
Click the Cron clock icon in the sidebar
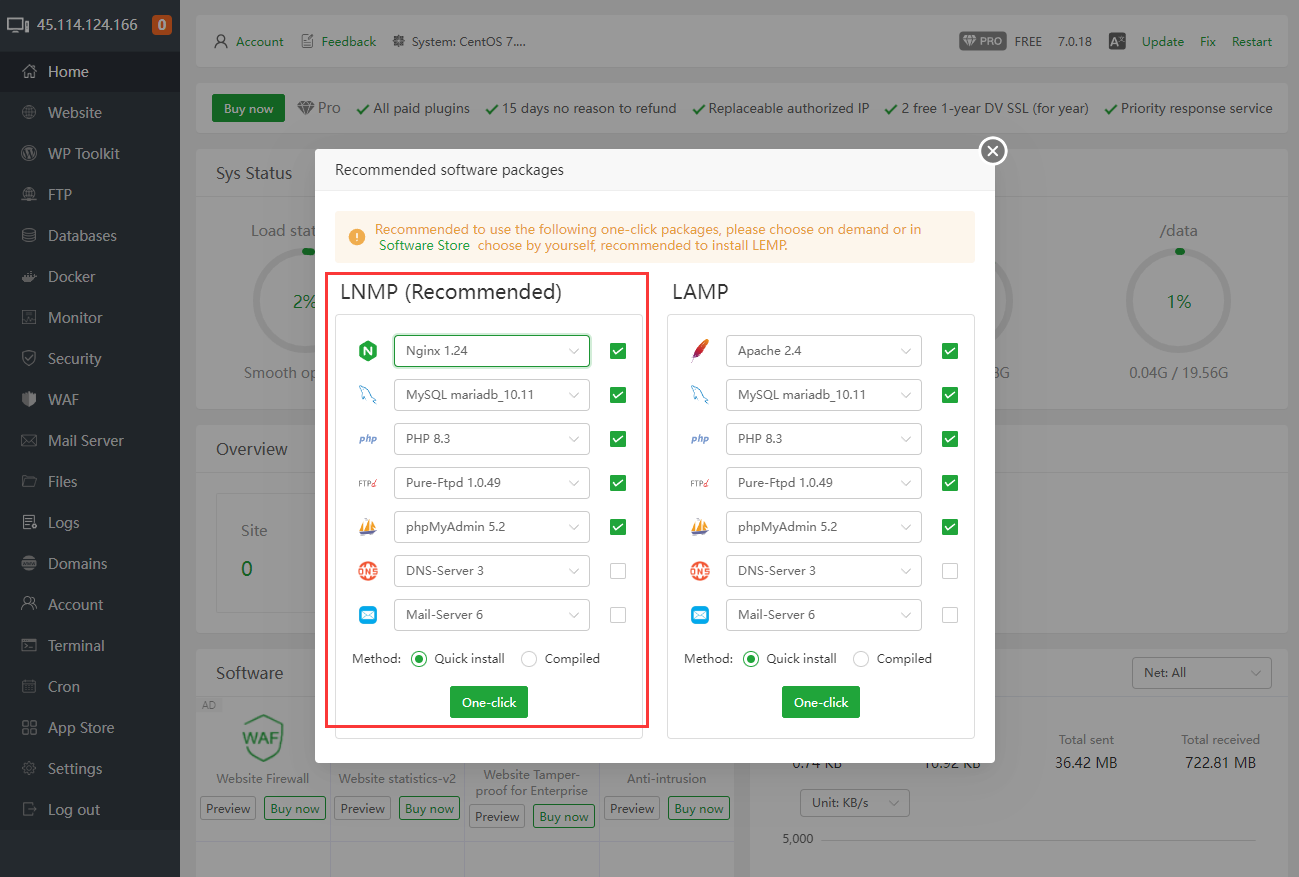pyautogui.click(x=29, y=687)
